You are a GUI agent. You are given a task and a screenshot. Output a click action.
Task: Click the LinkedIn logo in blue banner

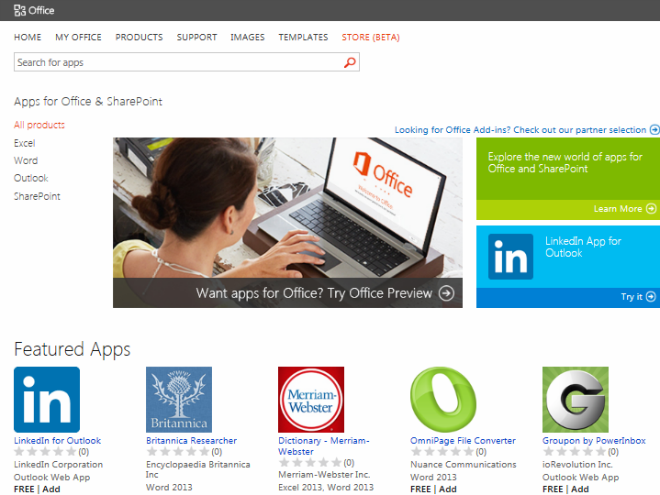tap(510, 258)
